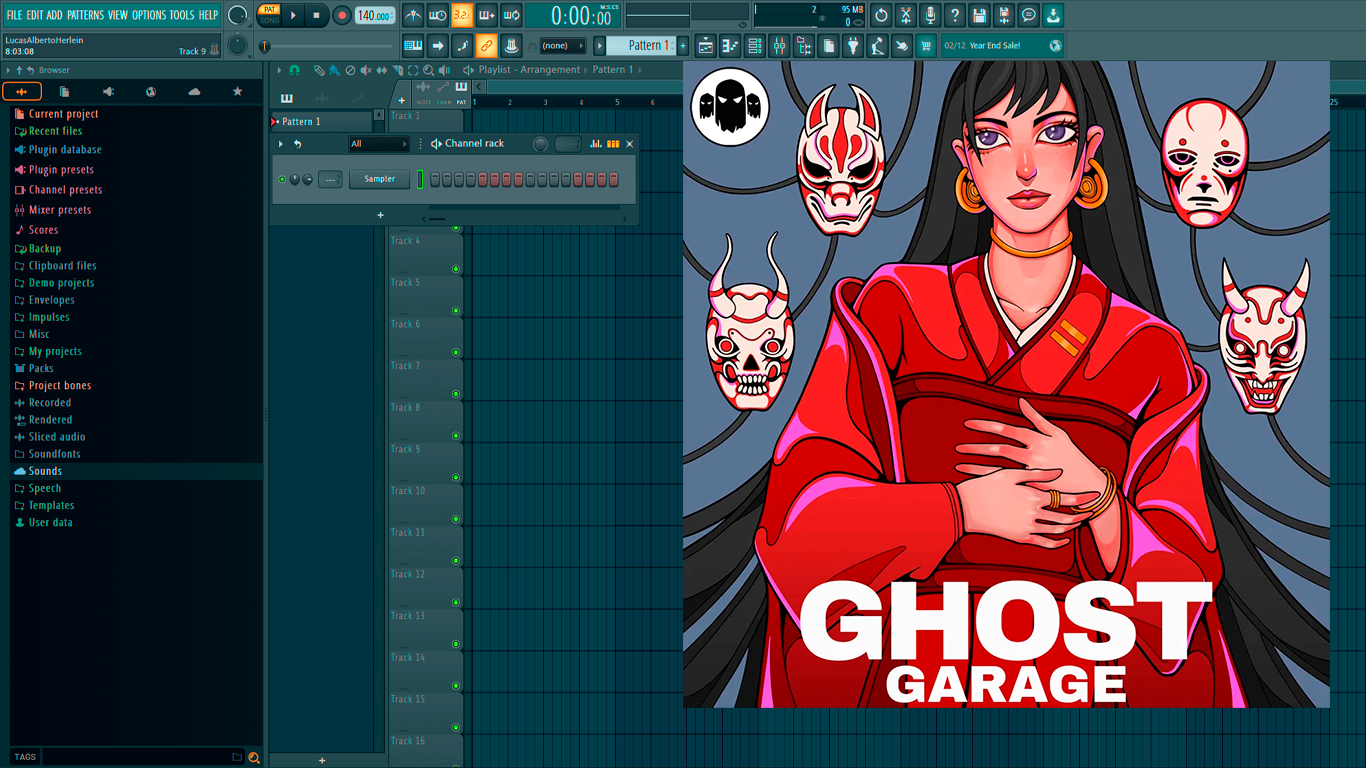Image resolution: width=1366 pixels, height=768 pixels.
Task: Click the Sampler channel button
Action: point(379,179)
